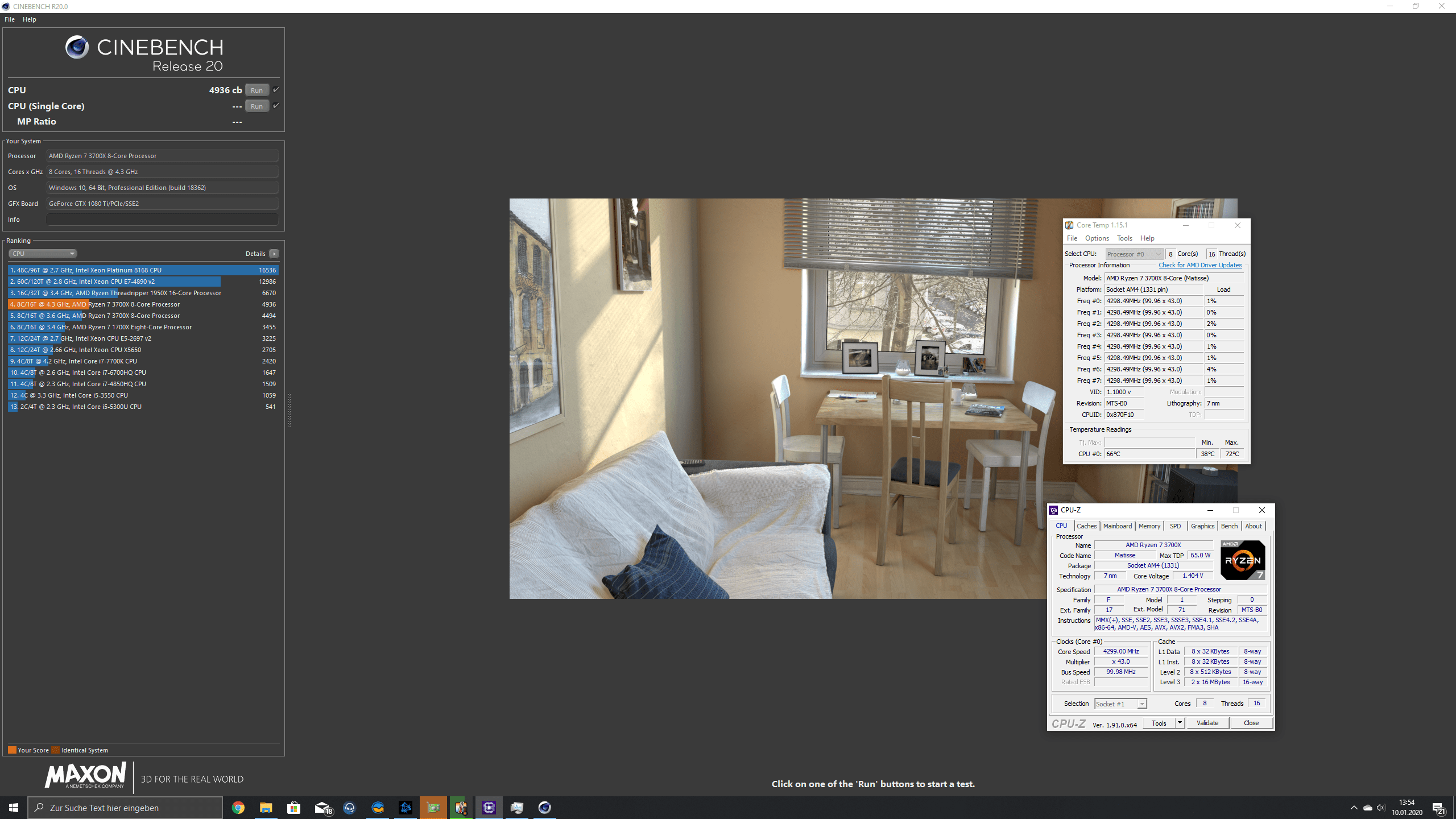This screenshot has width=1456, height=819.
Task: Switch to the Memory tab in CPU-Z
Action: click(1149, 526)
